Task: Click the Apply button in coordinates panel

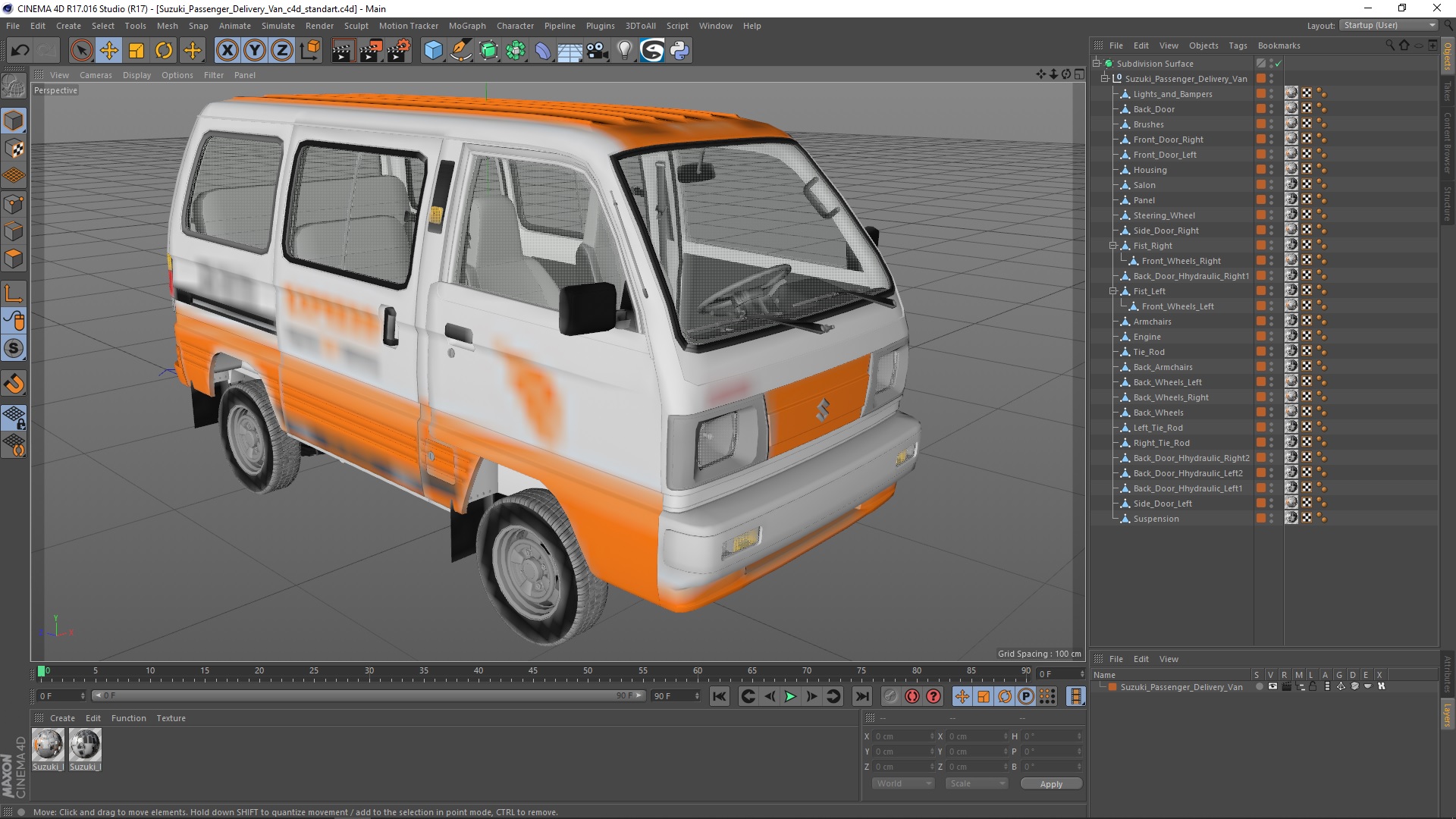Action: point(1051,783)
